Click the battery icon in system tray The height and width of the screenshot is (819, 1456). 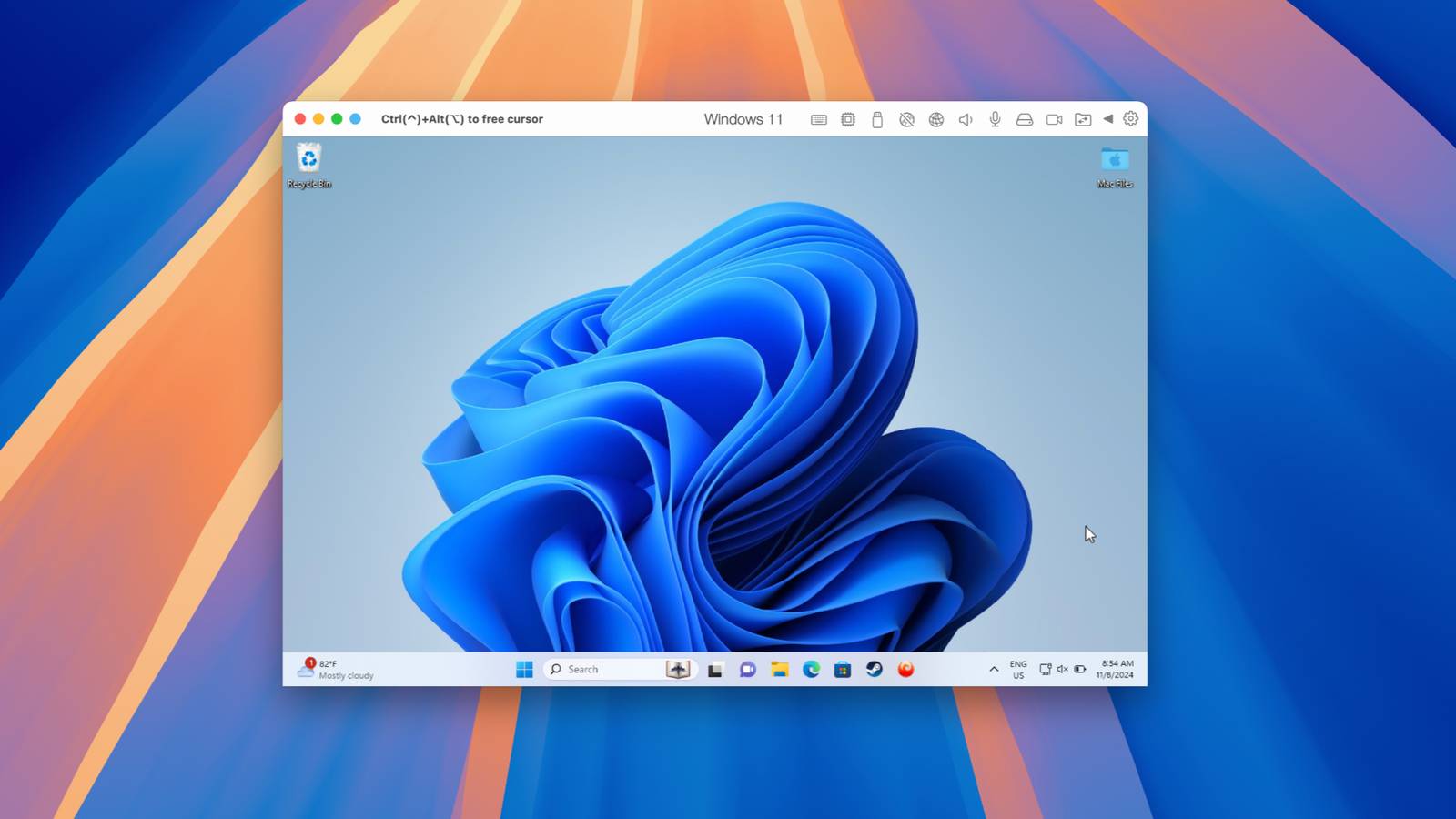pos(1080,670)
